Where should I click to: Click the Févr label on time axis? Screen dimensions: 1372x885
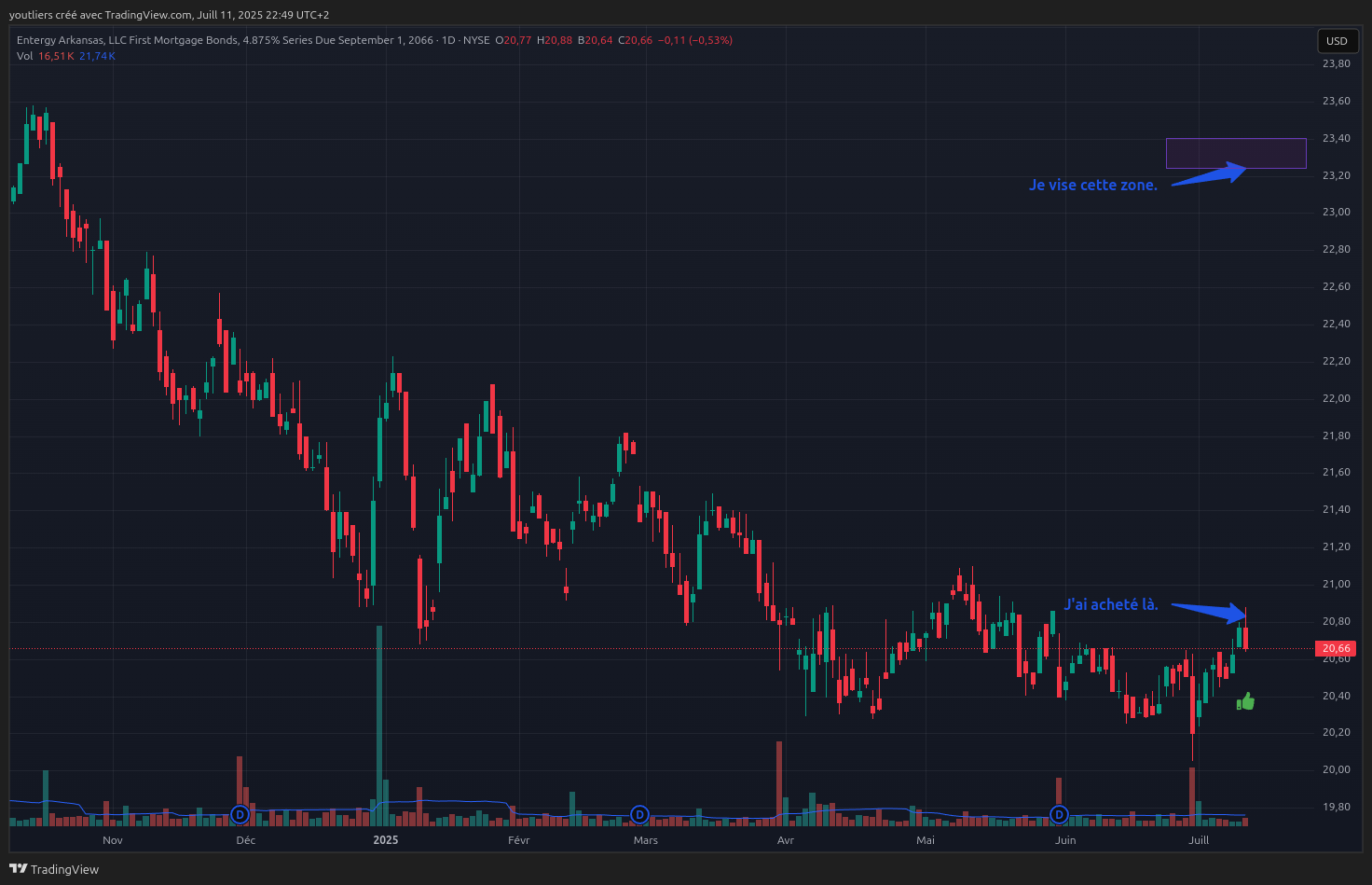(519, 840)
